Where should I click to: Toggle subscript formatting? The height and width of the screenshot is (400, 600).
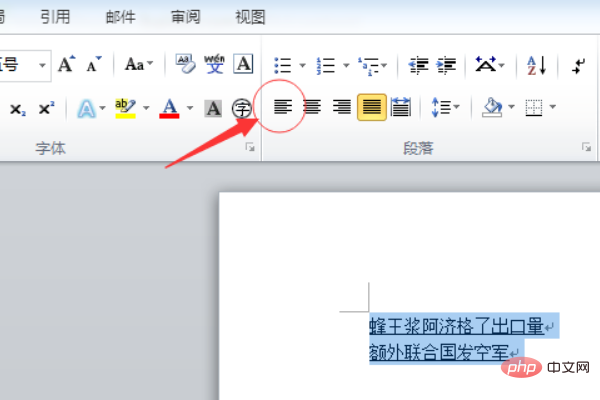point(17,108)
